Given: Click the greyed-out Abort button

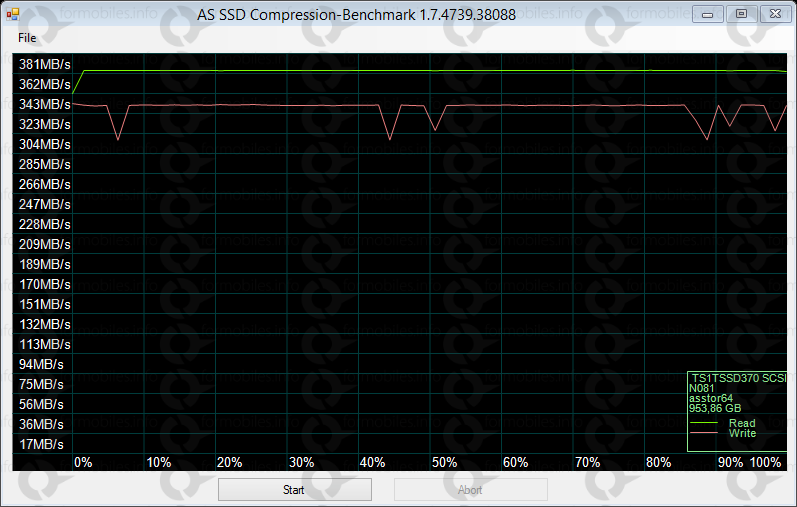Looking at the screenshot, I should (x=470, y=490).
